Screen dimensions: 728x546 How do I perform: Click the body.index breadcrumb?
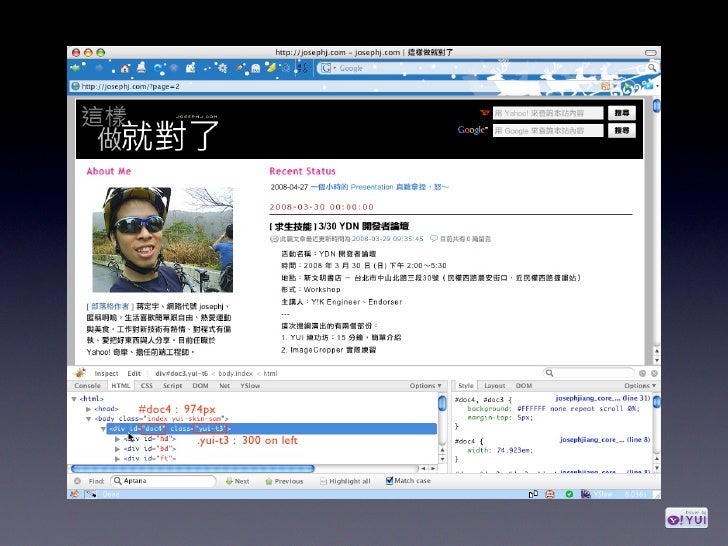pos(235,373)
